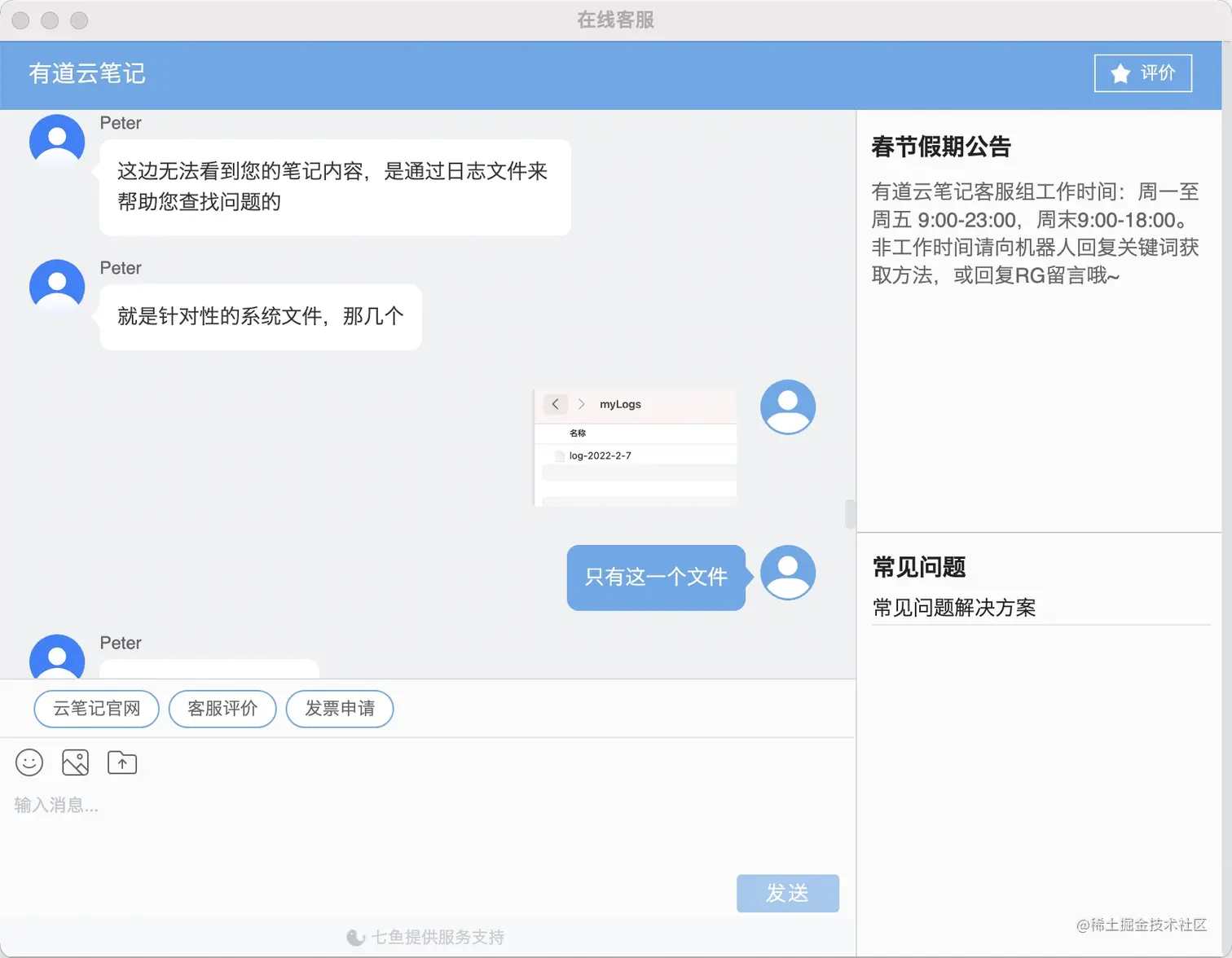The height and width of the screenshot is (958, 1232).
Task: Open the emoji picker
Action: 29,762
